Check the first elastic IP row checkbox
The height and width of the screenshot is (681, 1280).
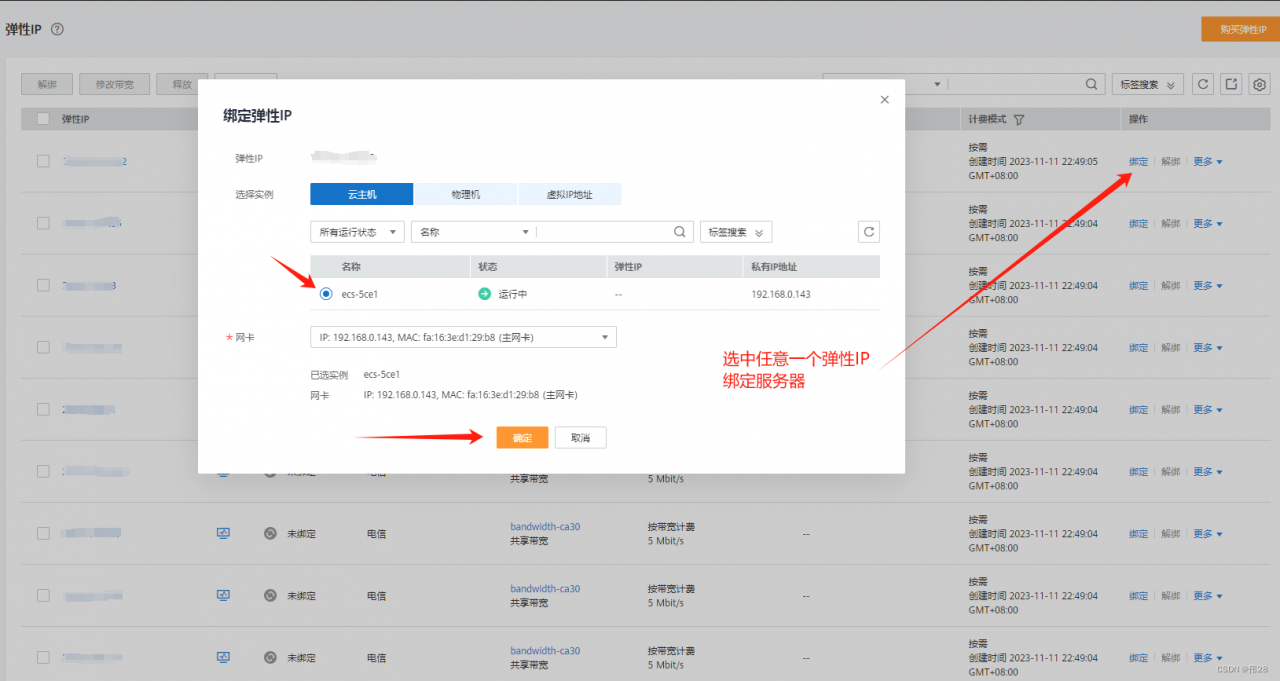coord(43,161)
